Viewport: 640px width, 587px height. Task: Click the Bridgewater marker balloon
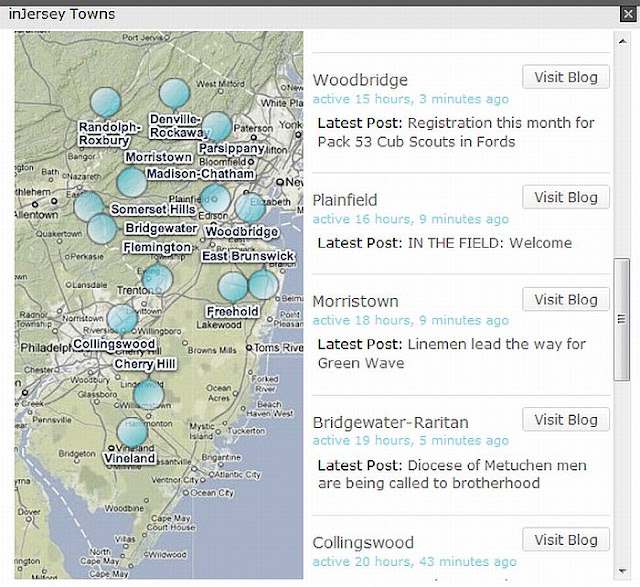[x=102, y=229]
